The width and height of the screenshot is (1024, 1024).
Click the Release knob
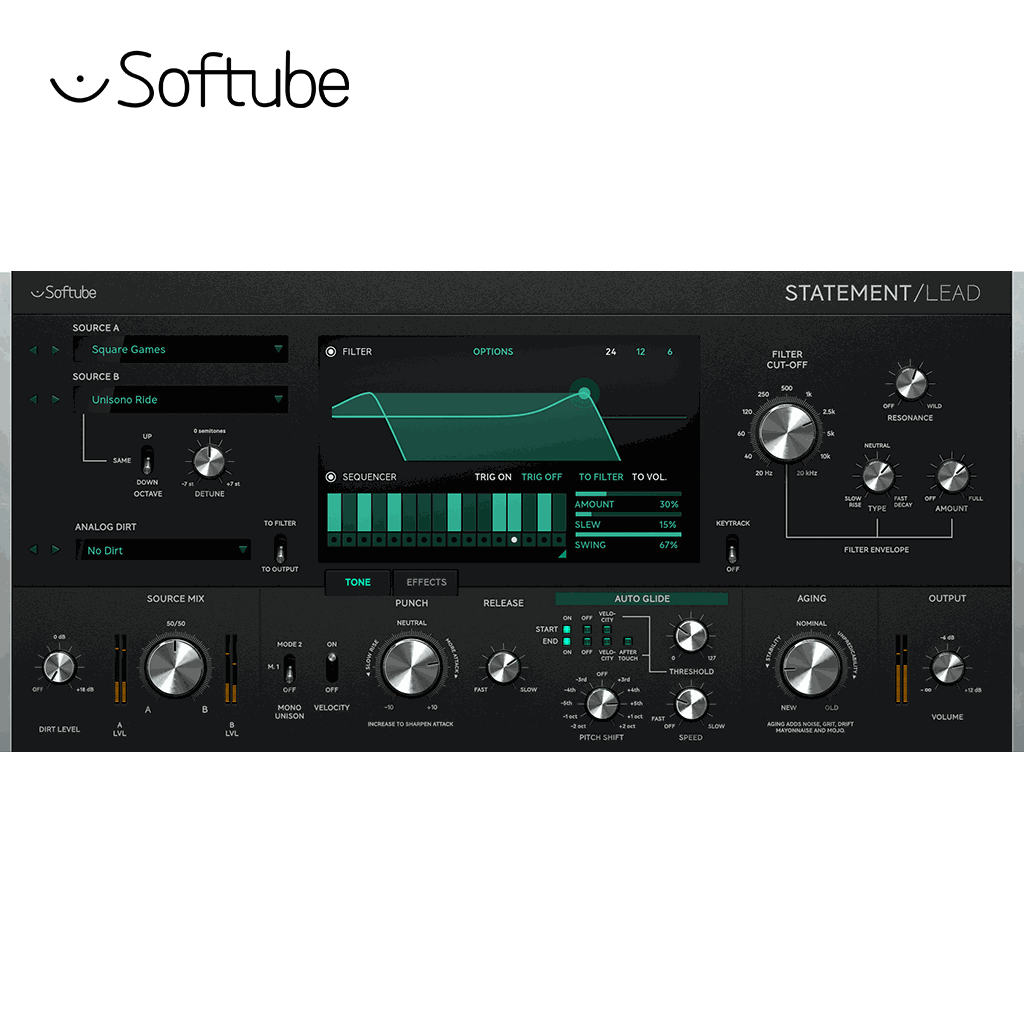[x=504, y=667]
